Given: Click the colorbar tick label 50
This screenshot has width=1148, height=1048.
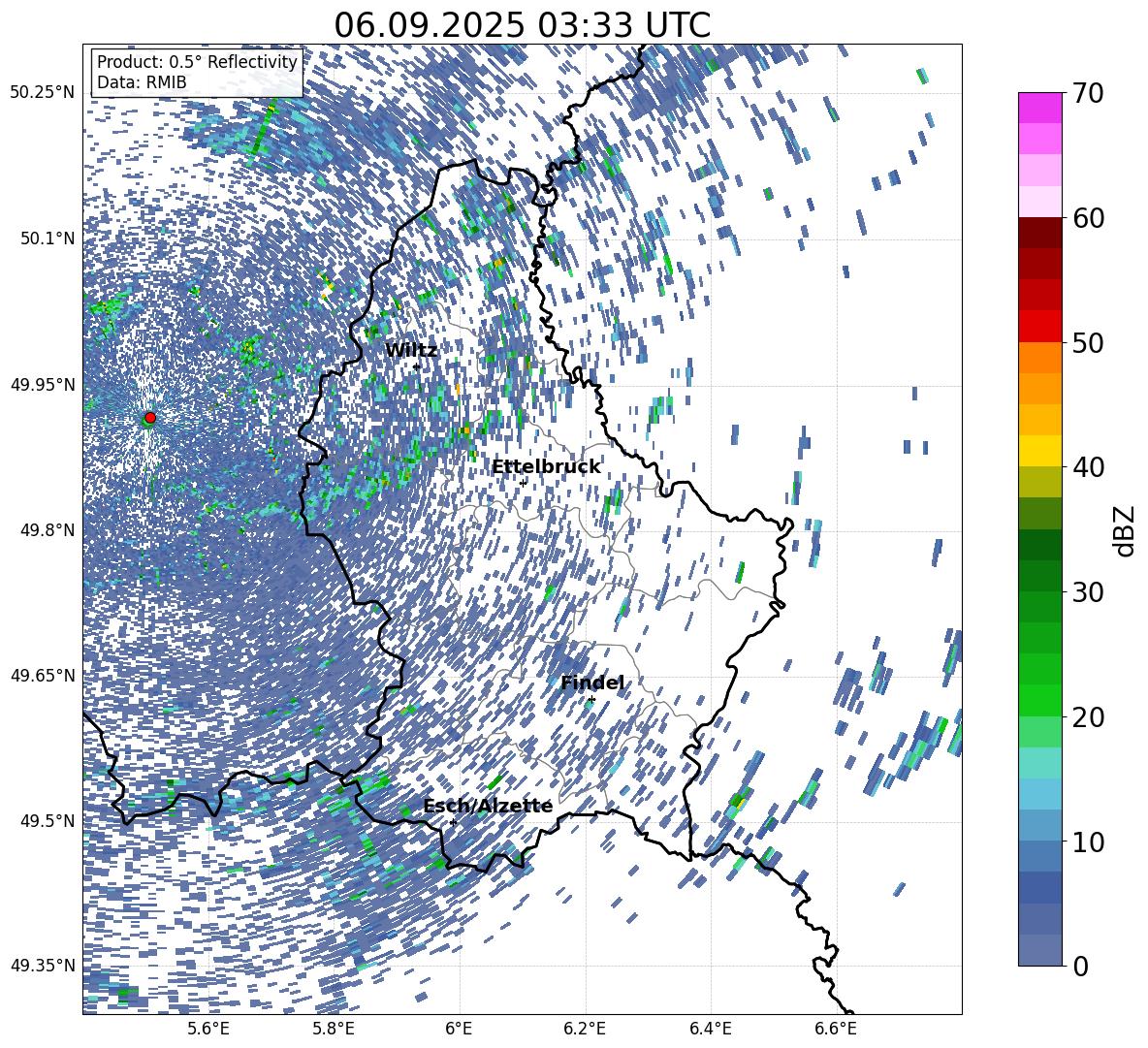Looking at the screenshot, I should click(x=1088, y=342).
